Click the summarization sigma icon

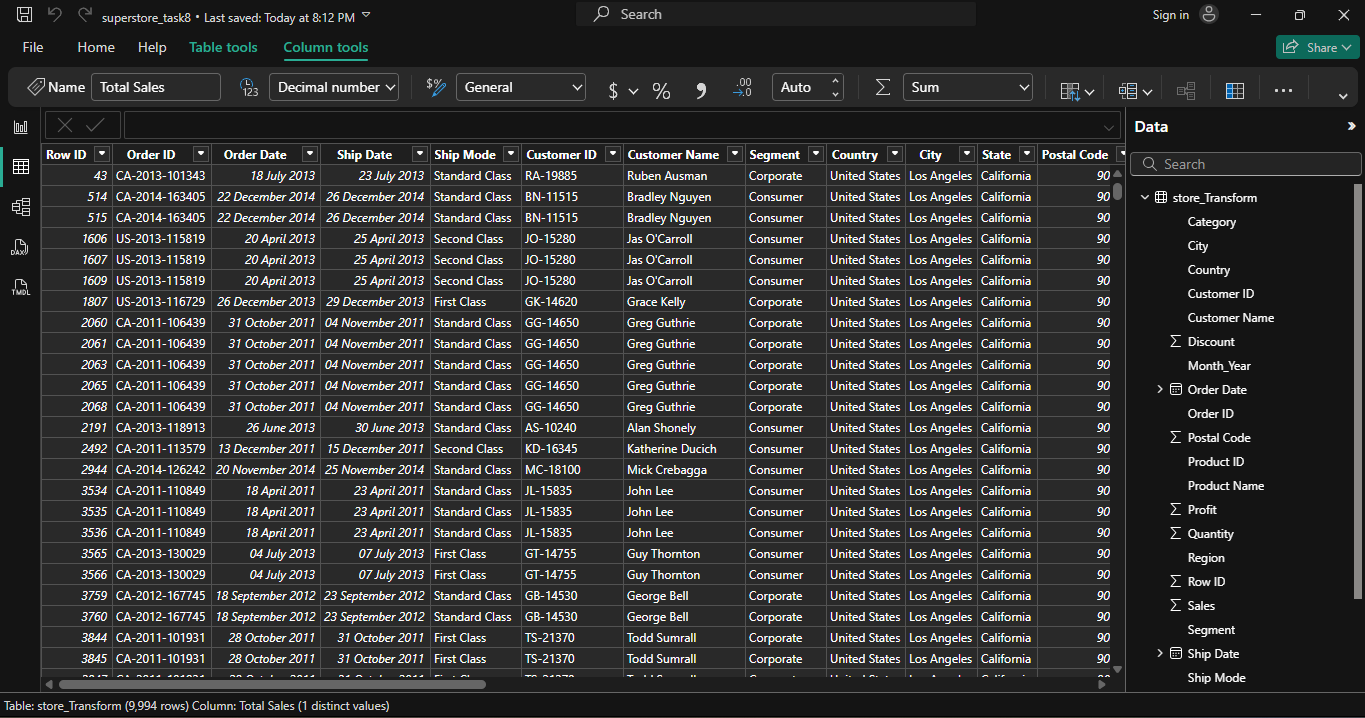pos(881,89)
